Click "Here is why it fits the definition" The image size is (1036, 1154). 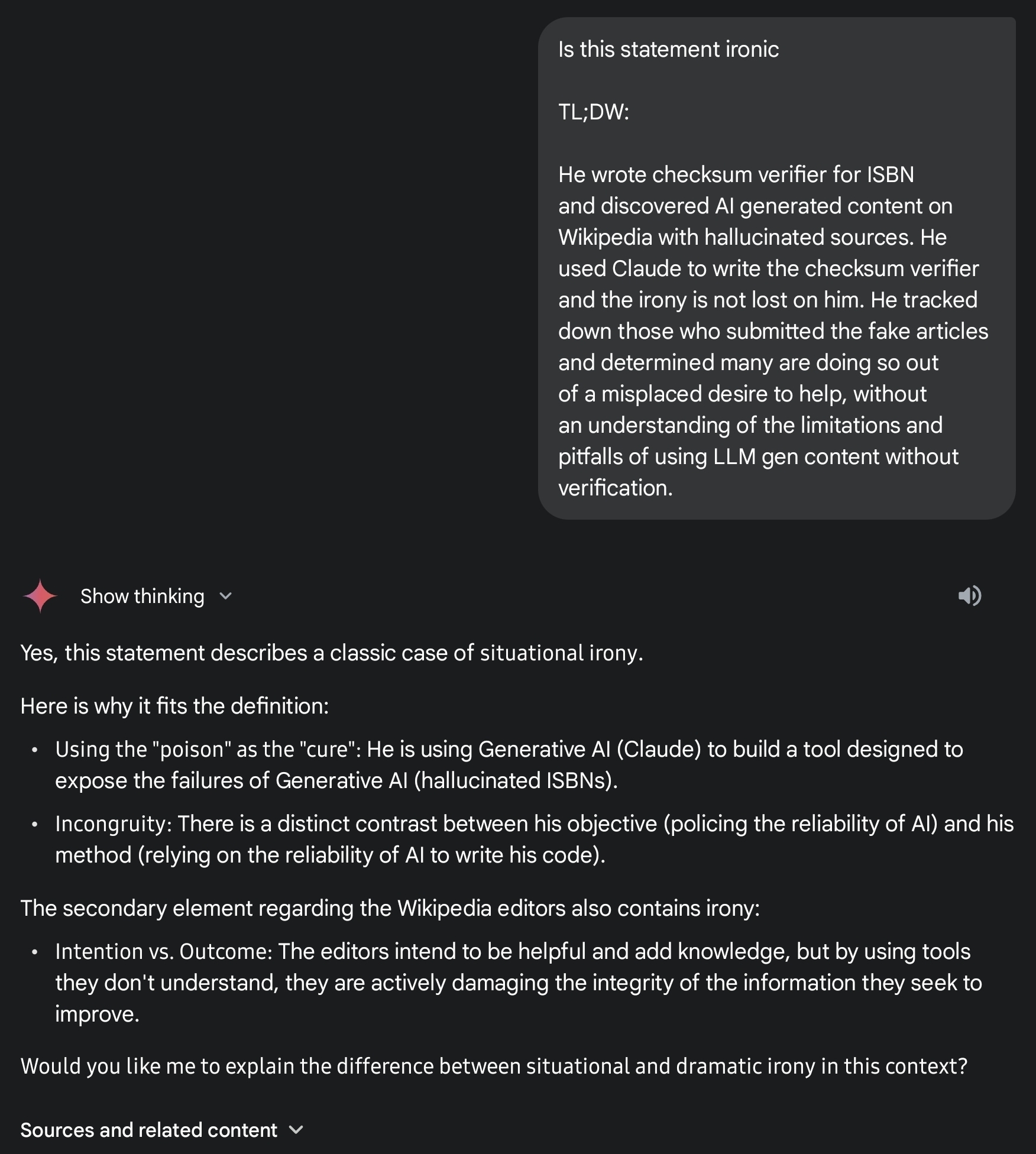point(174,706)
